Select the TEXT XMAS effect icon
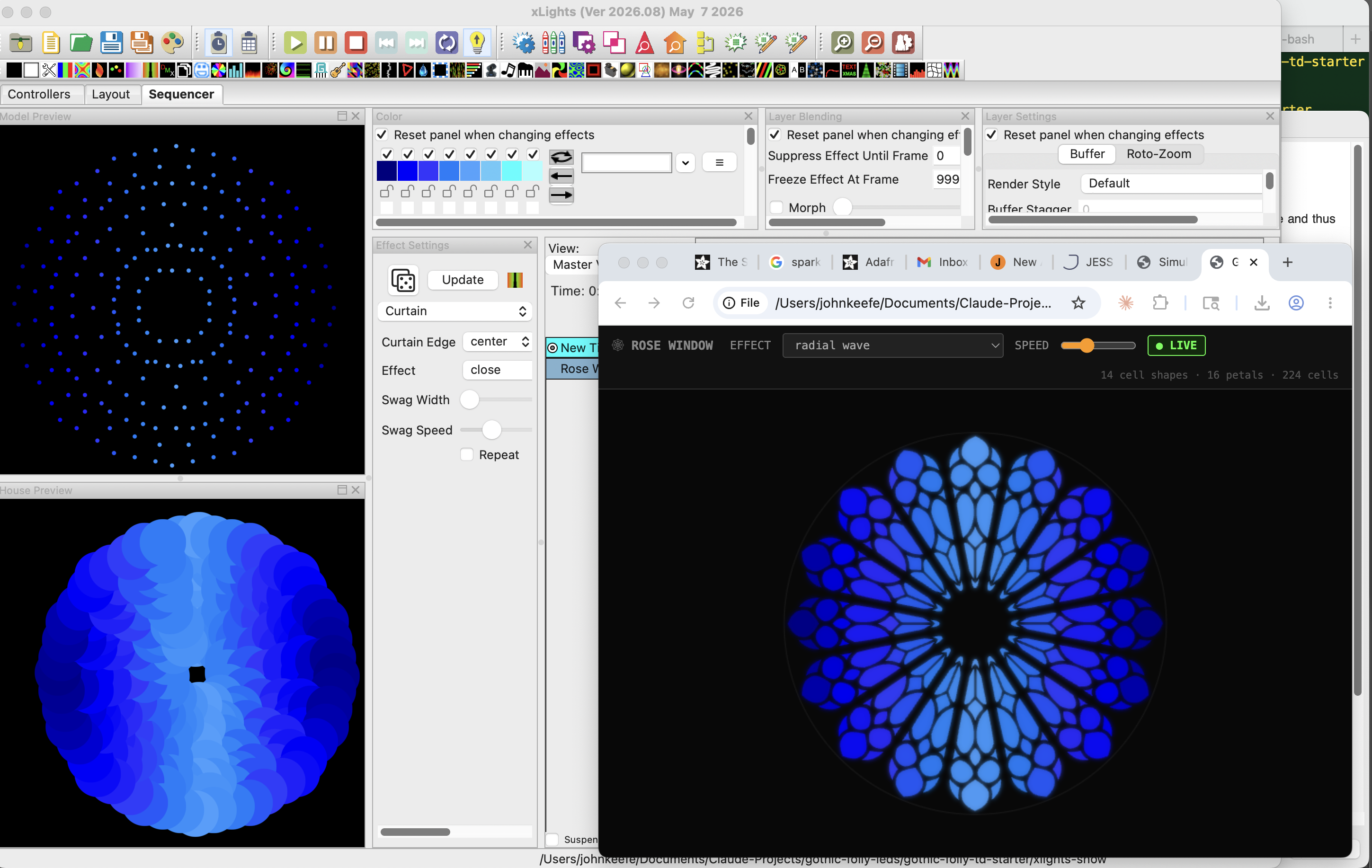Viewport: 1372px width, 868px height. 849,70
